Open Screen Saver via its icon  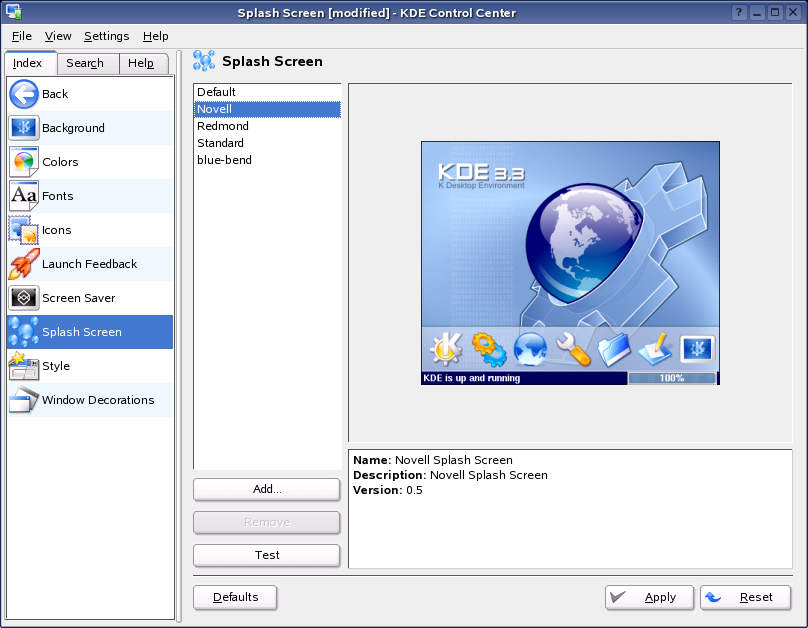tap(24, 298)
